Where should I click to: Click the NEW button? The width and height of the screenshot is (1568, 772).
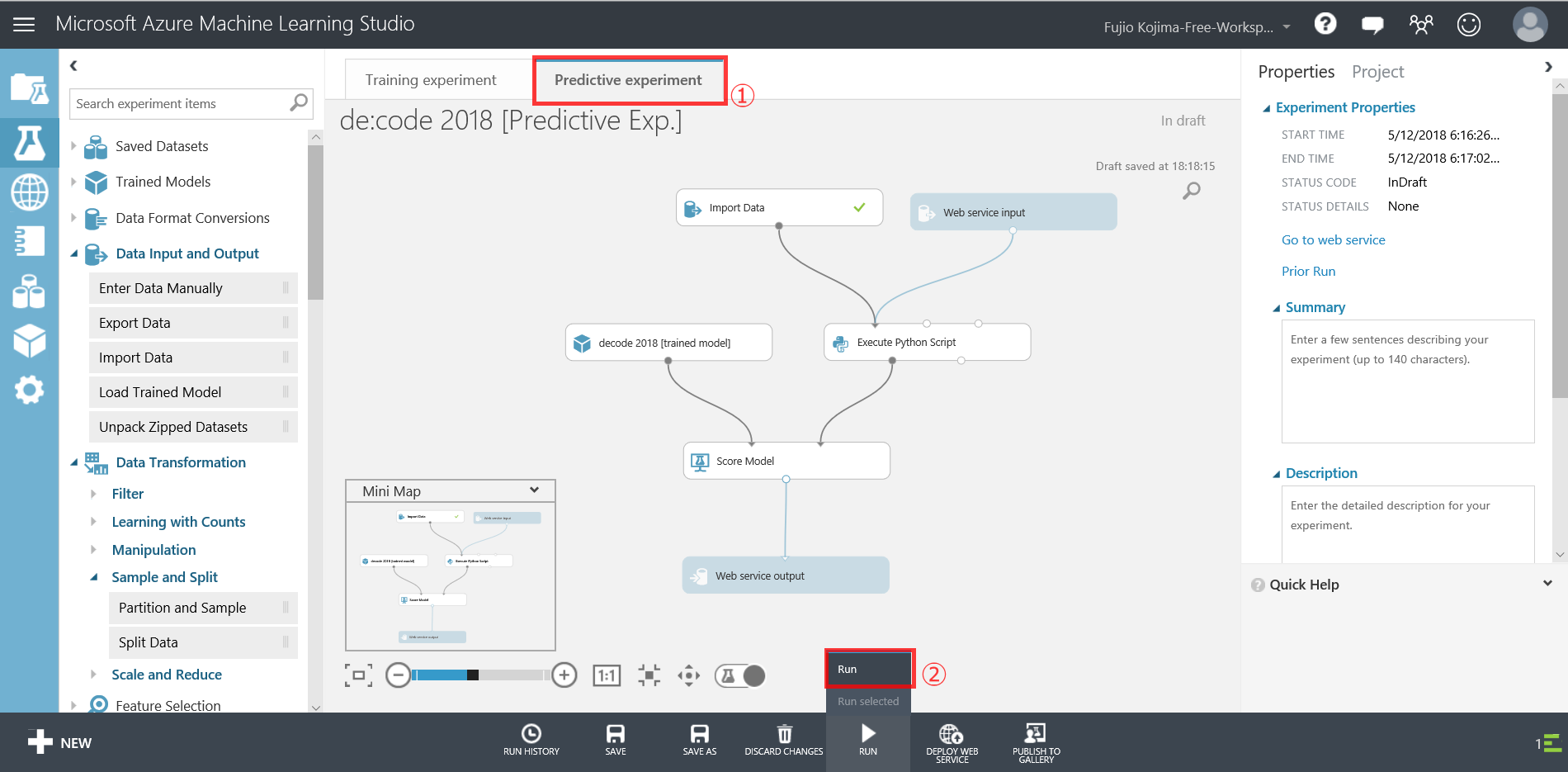pos(59,742)
